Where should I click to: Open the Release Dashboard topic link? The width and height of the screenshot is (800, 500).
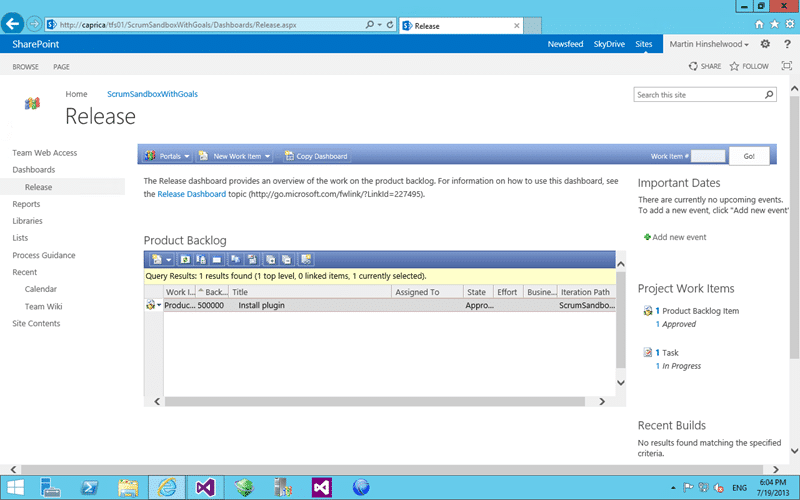(x=192, y=194)
